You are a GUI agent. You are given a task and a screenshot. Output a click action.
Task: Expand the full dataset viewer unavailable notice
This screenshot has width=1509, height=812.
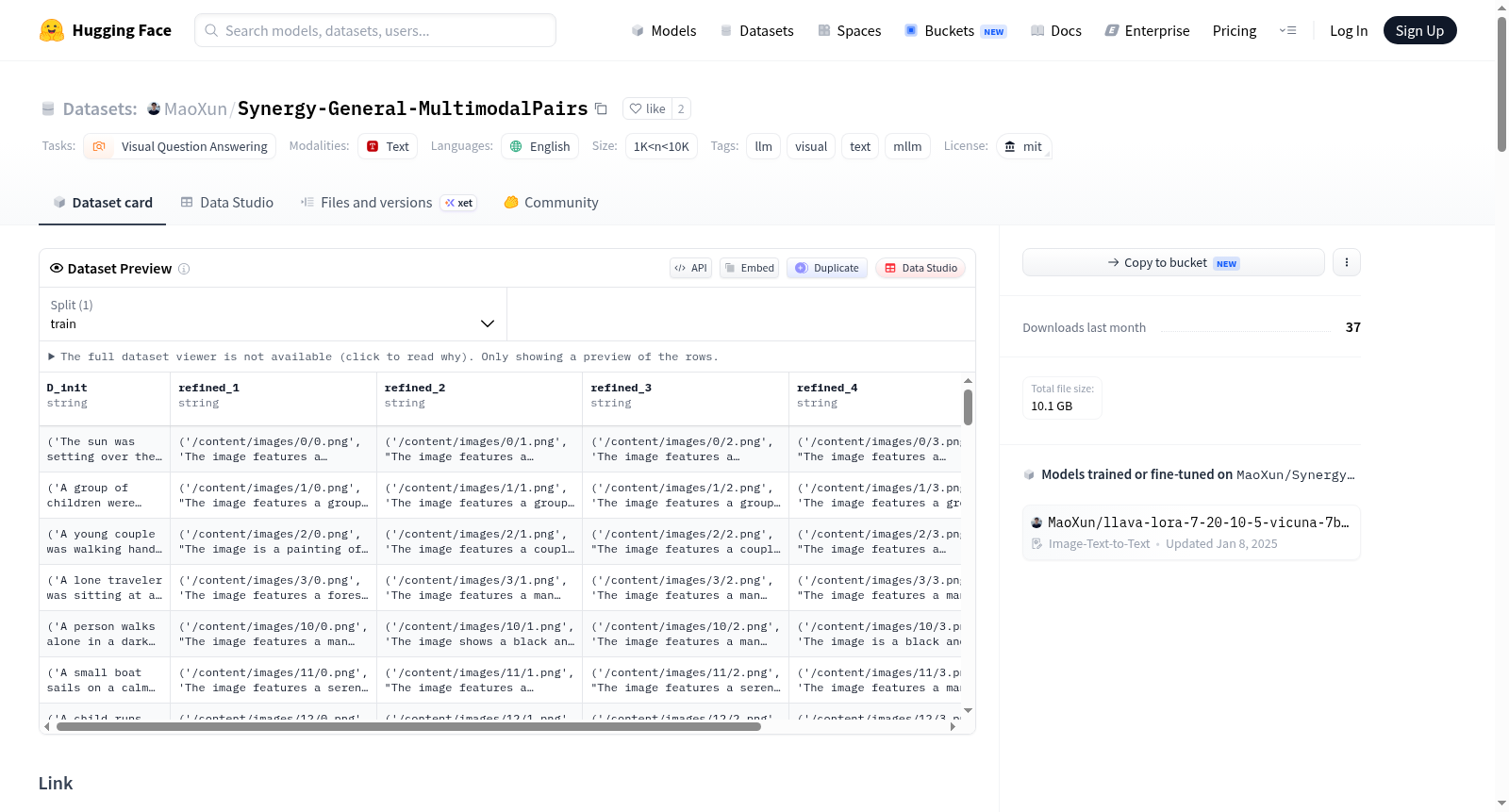pyautogui.click(x=383, y=356)
